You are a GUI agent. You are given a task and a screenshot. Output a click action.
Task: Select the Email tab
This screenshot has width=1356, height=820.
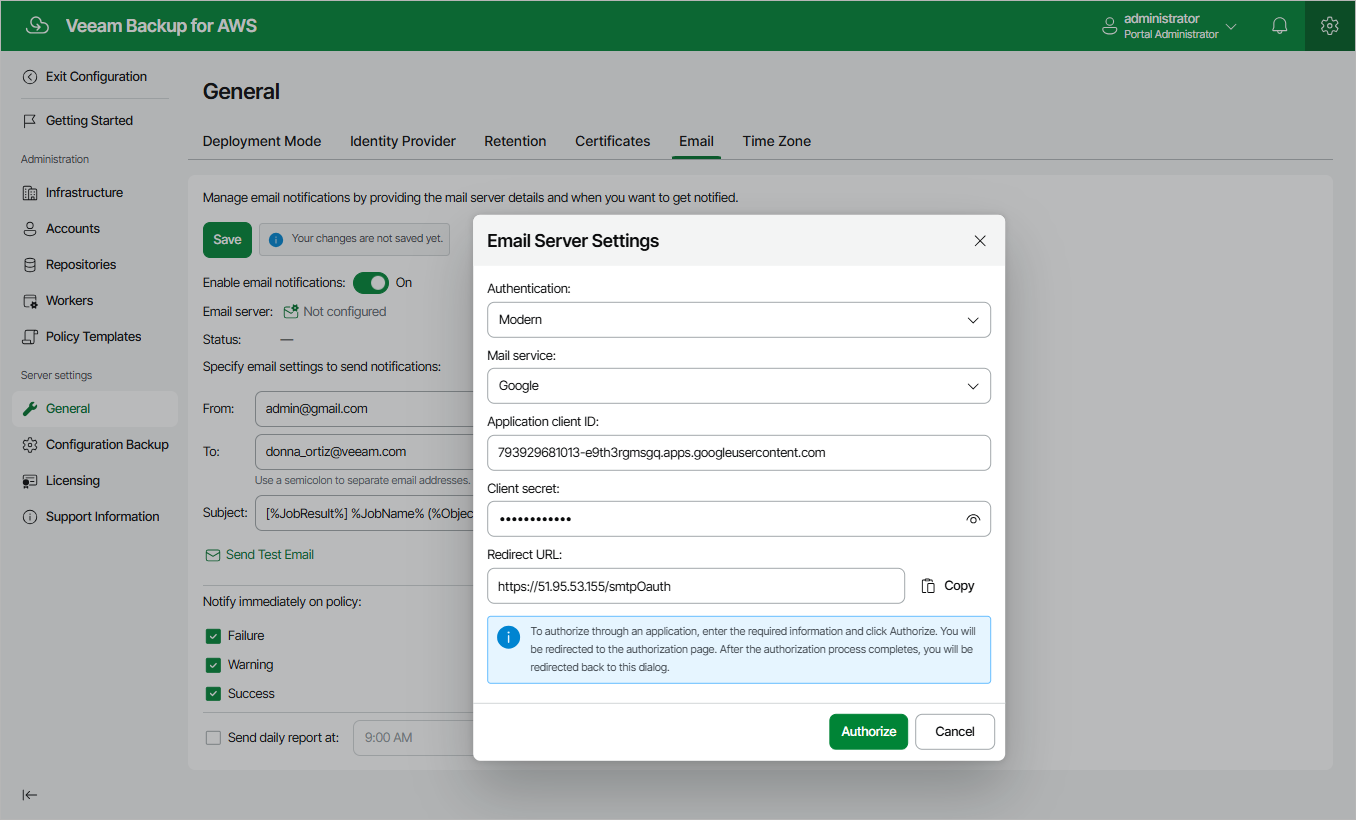tap(696, 141)
